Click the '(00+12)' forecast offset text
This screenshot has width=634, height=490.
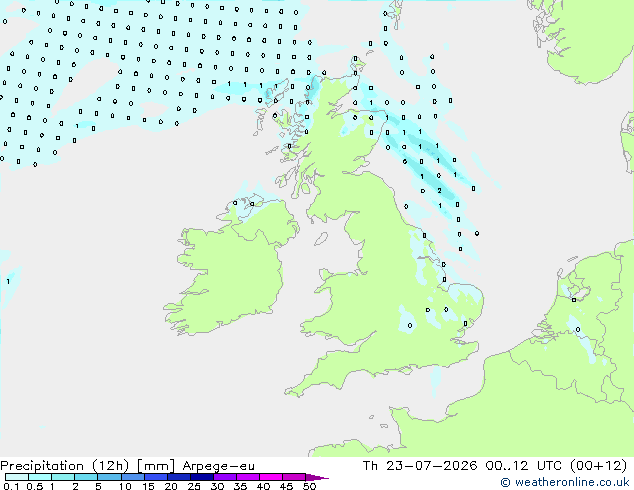(x=598, y=466)
